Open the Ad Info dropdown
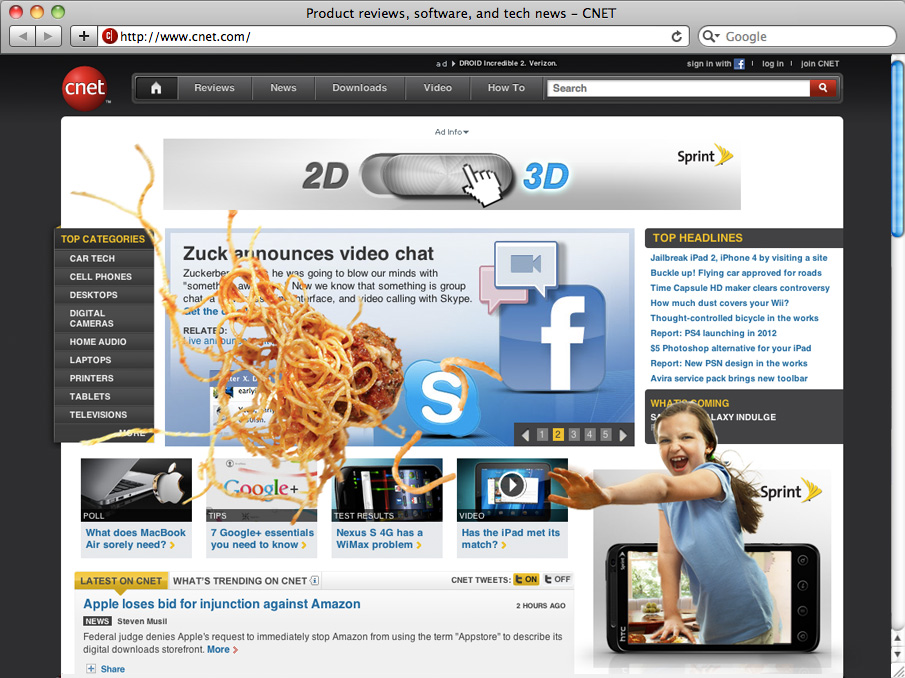 451,132
